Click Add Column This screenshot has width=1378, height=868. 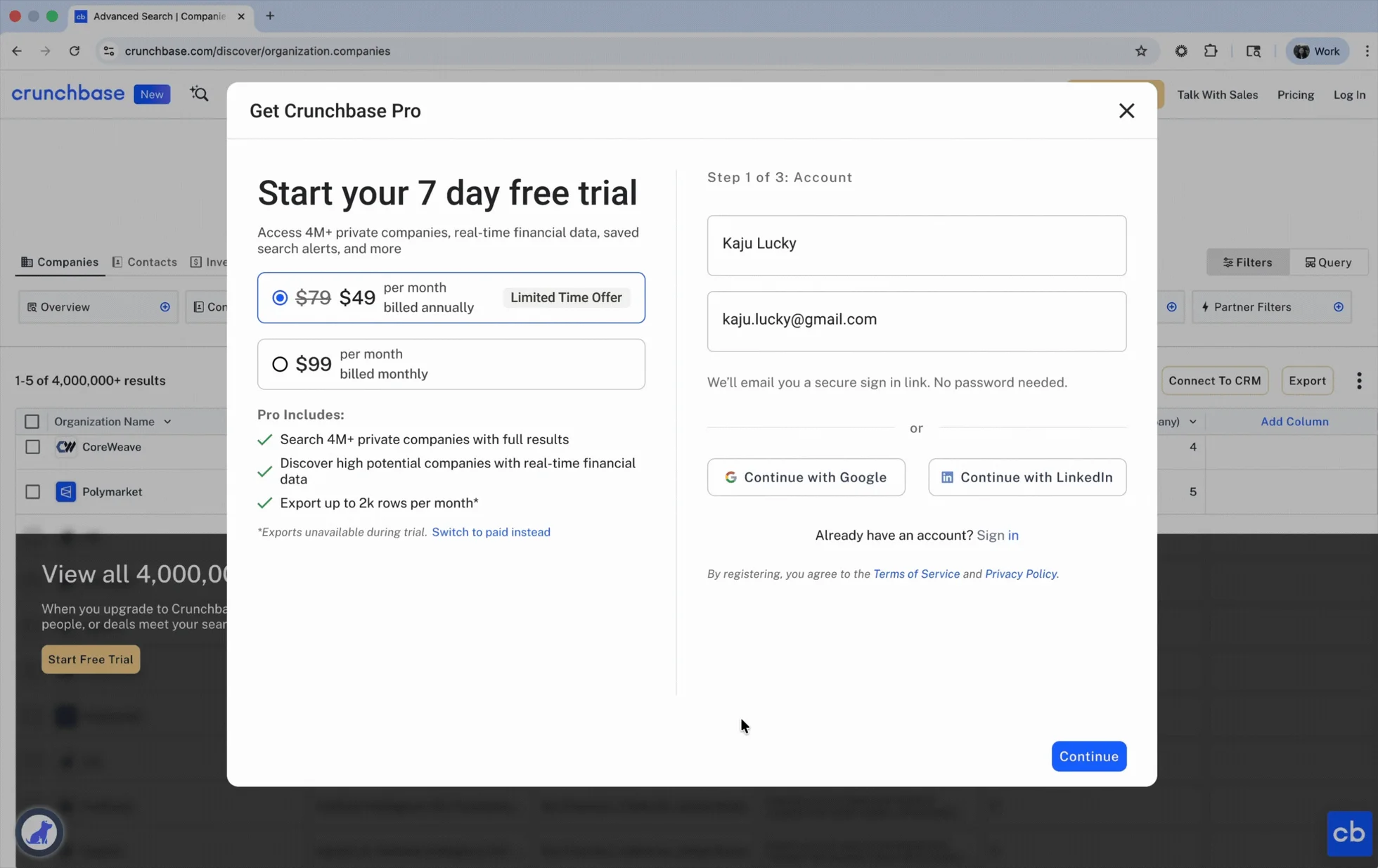(x=1294, y=422)
